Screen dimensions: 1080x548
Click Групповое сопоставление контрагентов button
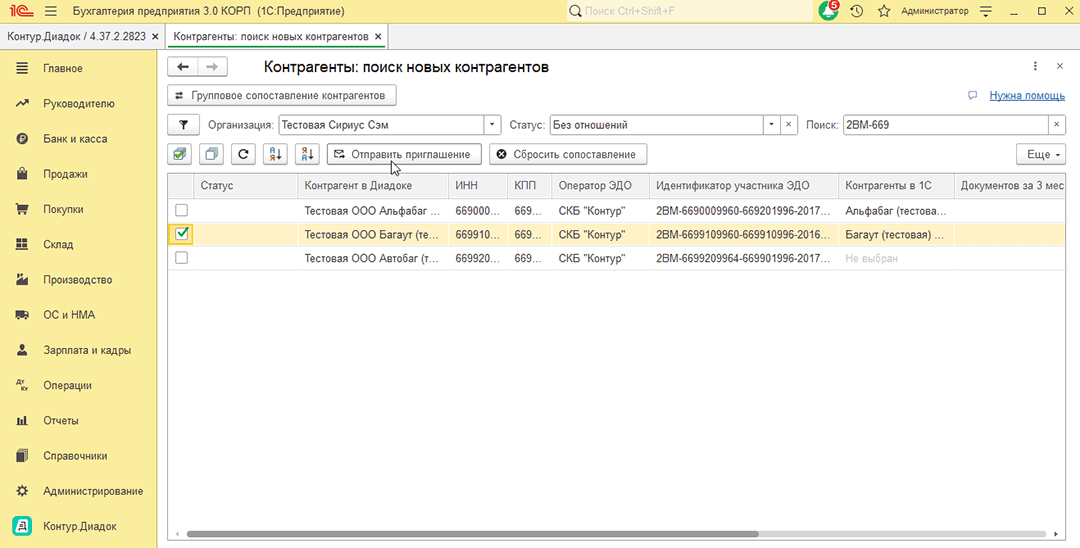[x=282, y=95]
